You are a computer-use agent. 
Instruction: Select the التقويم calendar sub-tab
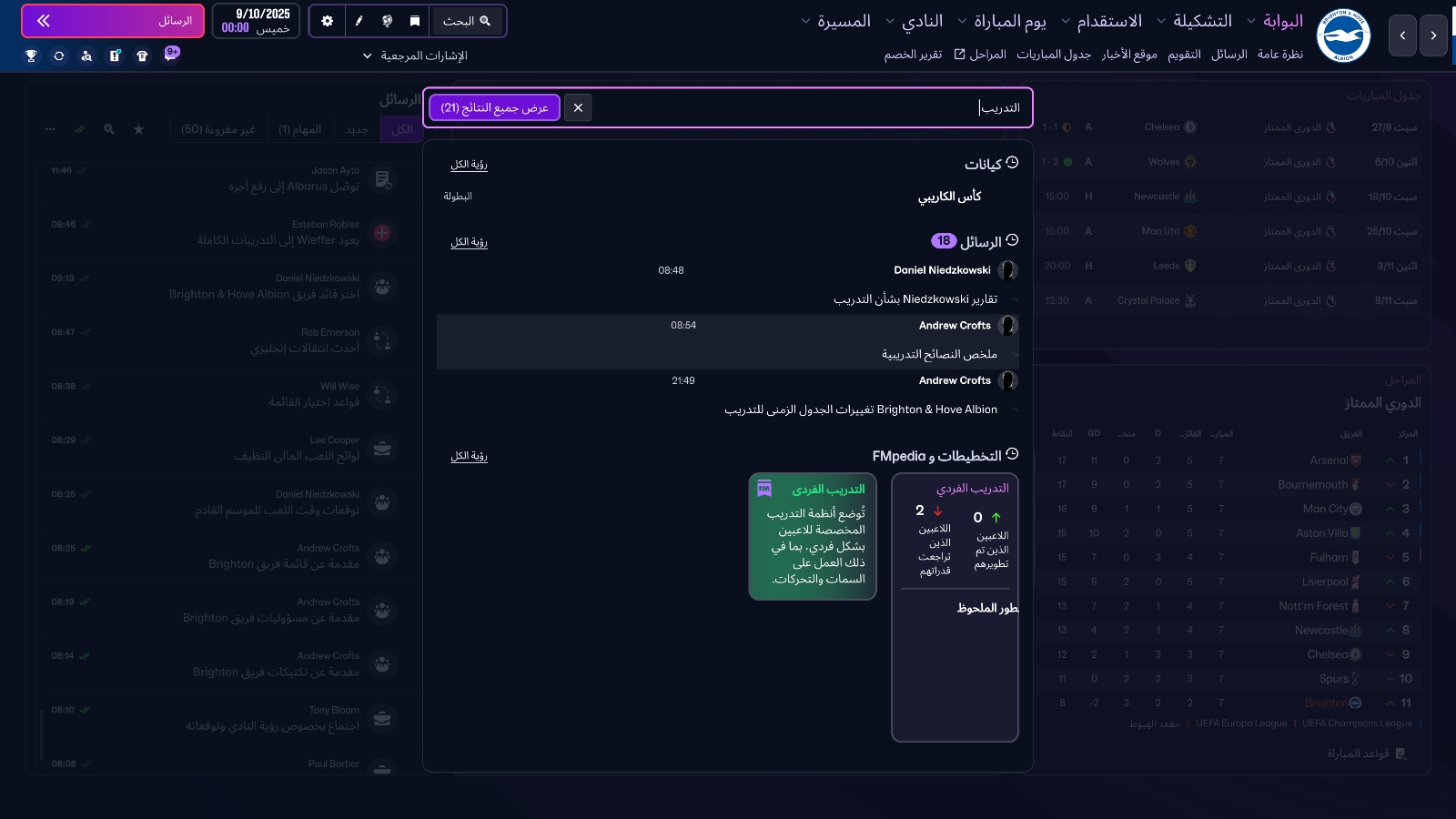[1184, 55]
